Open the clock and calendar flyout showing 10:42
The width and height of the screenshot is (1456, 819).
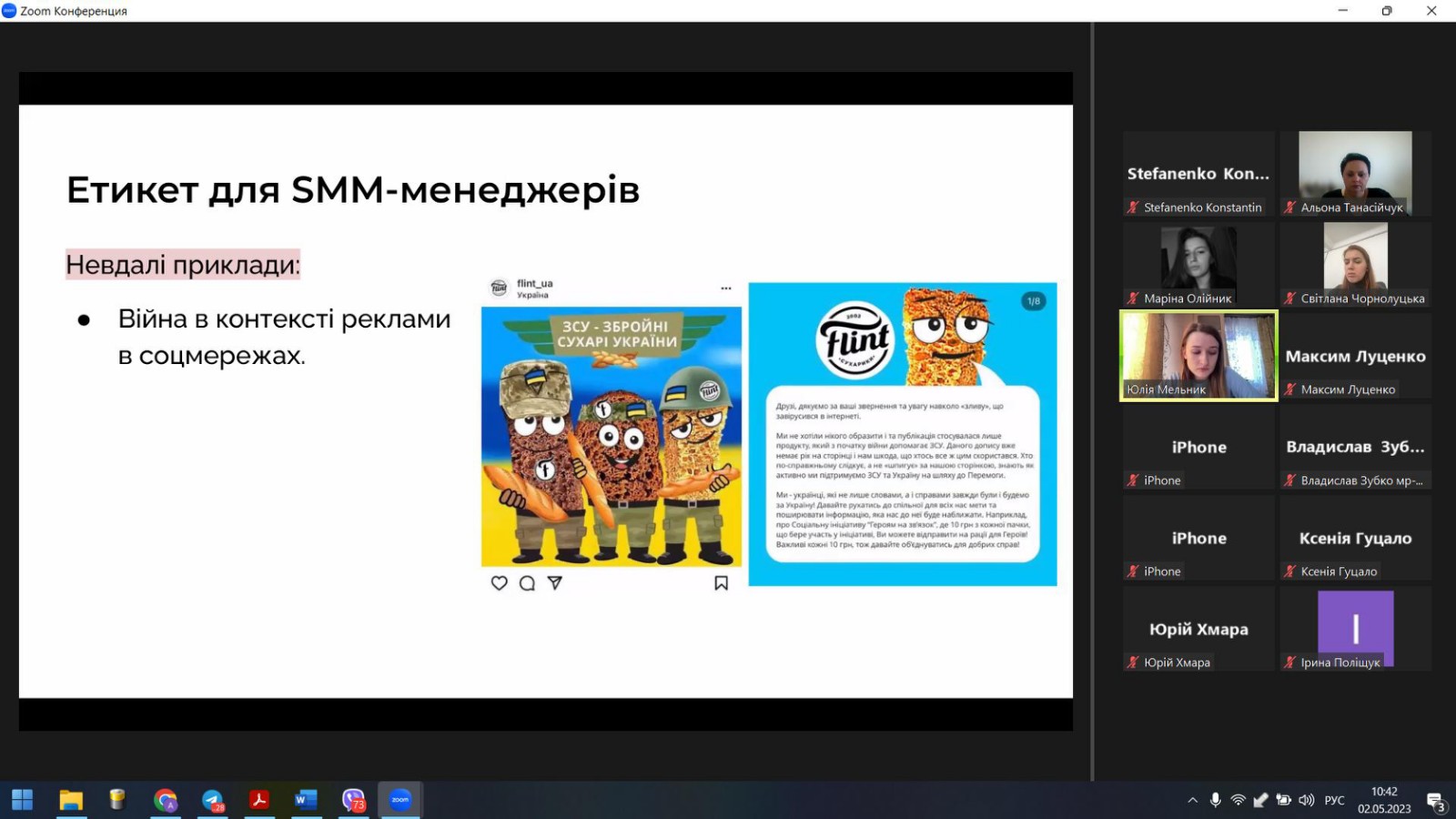click(1384, 800)
